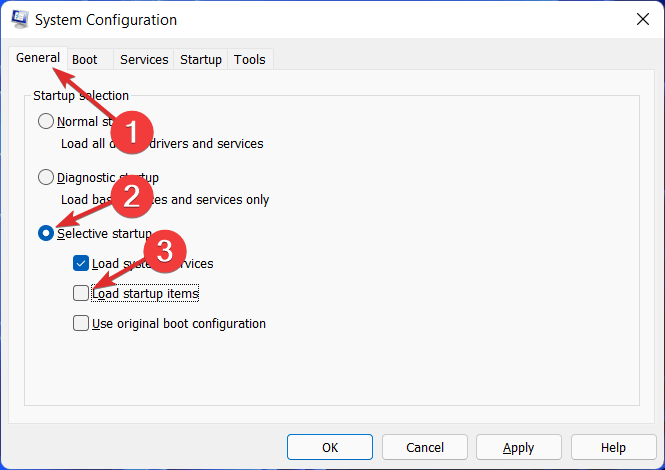The height and width of the screenshot is (470, 665).
Task: Hit the Apply button
Action: 518,448
